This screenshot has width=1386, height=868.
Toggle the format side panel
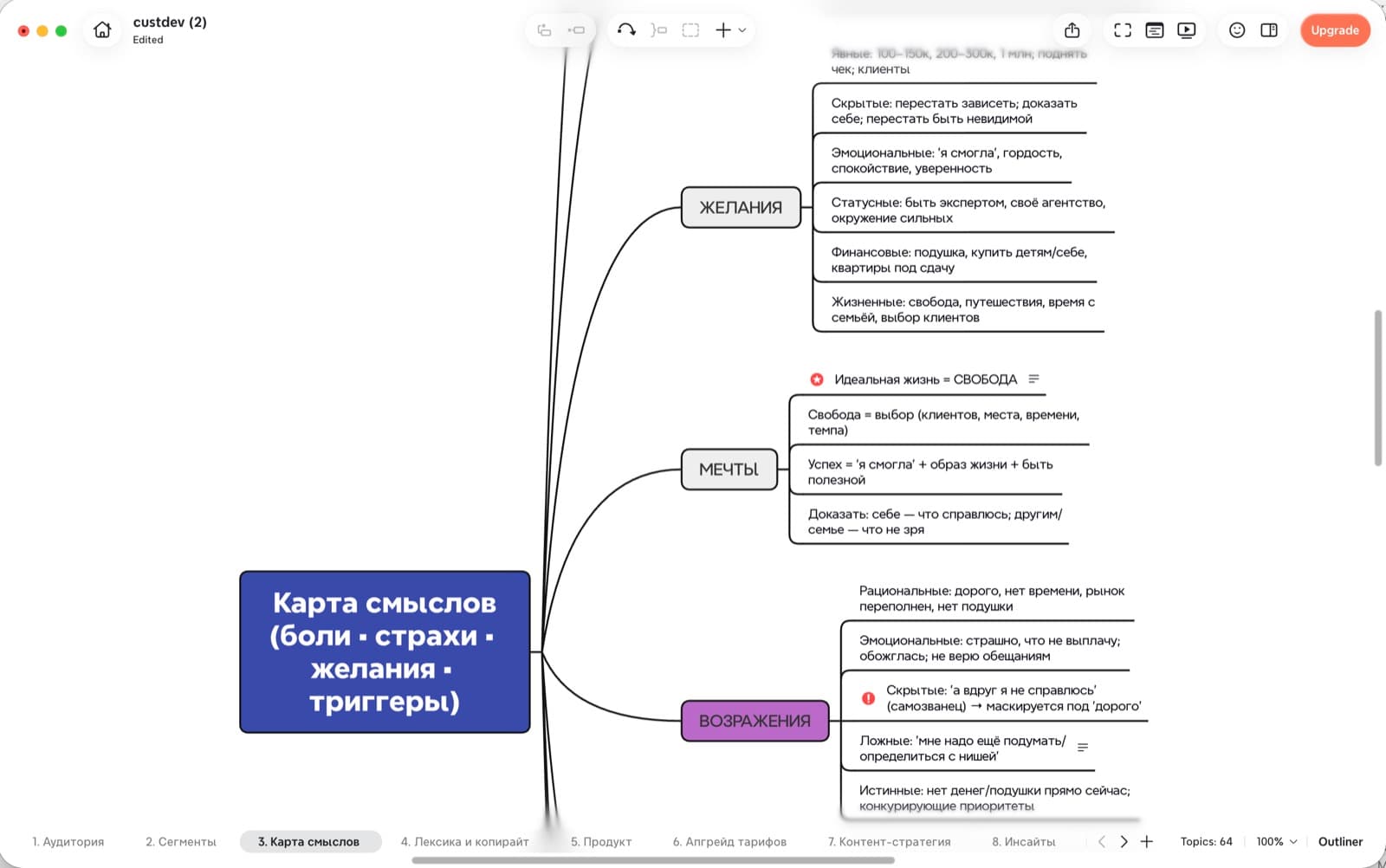pyautogui.click(x=1269, y=30)
